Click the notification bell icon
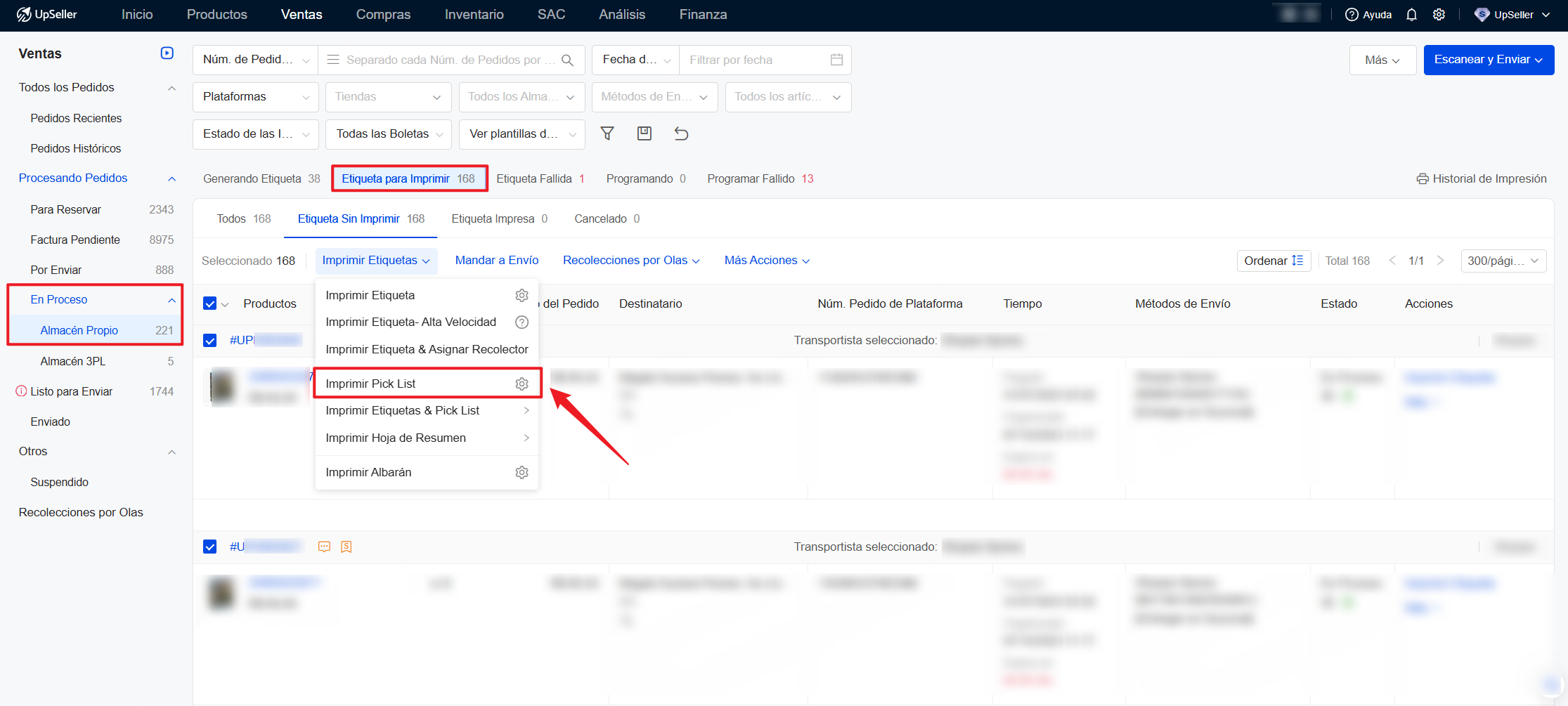The image size is (1568, 706). tap(1411, 15)
